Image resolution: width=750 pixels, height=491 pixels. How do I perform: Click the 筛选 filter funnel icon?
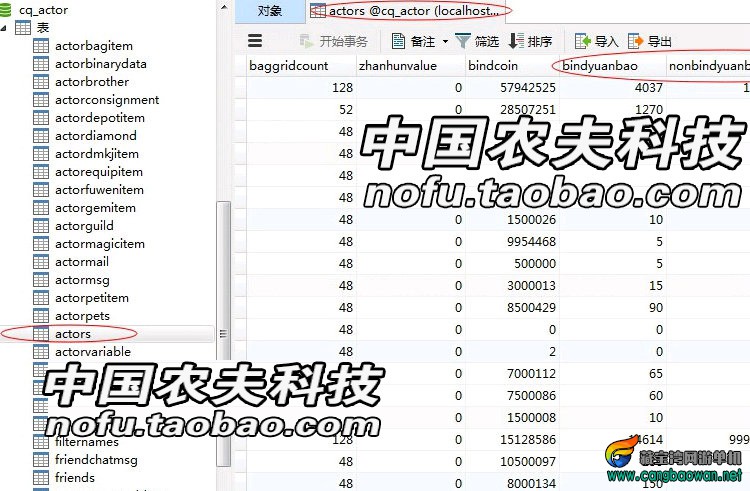click(463, 41)
